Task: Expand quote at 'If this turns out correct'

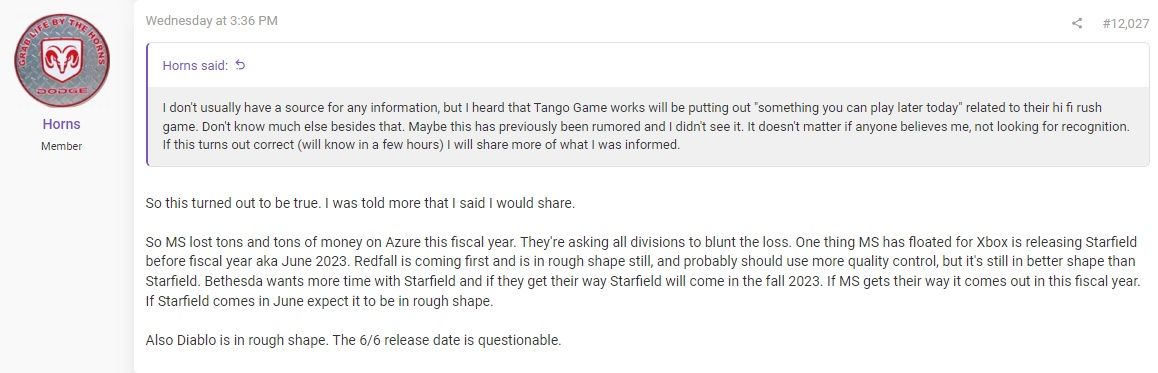Action: click(x=420, y=145)
